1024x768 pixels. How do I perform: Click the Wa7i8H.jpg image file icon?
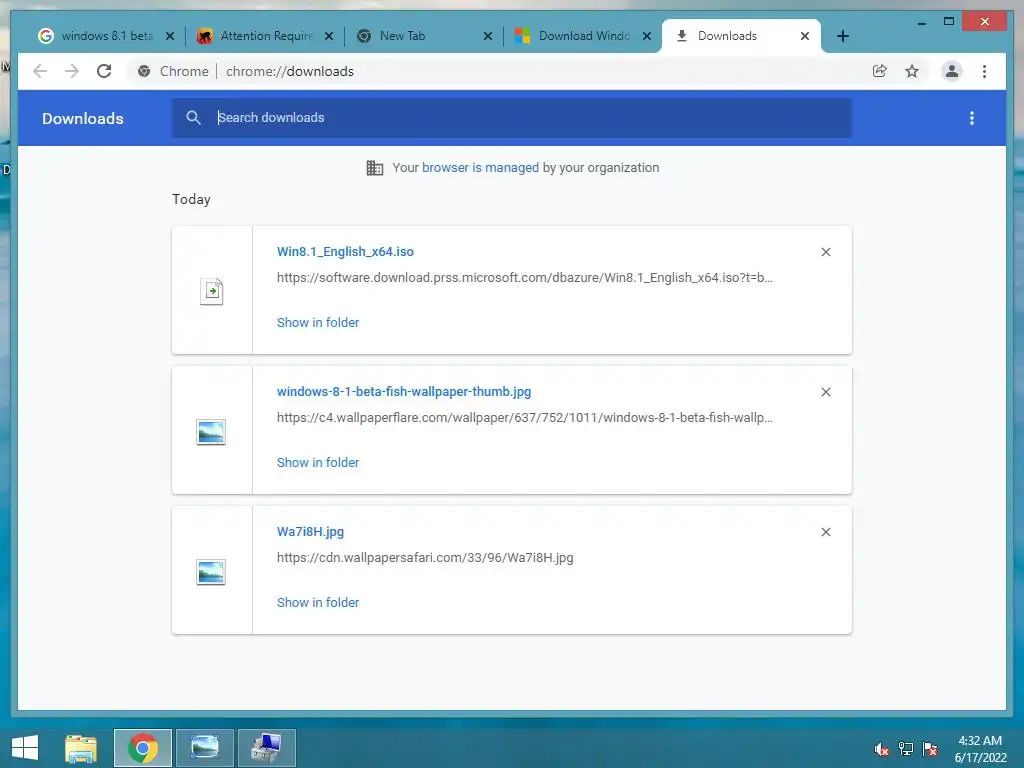point(211,572)
